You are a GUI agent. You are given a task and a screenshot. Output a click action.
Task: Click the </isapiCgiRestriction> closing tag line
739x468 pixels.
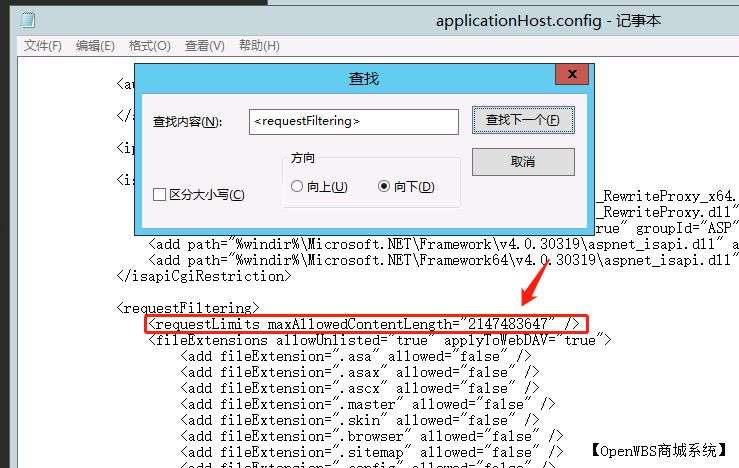(x=204, y=275)
